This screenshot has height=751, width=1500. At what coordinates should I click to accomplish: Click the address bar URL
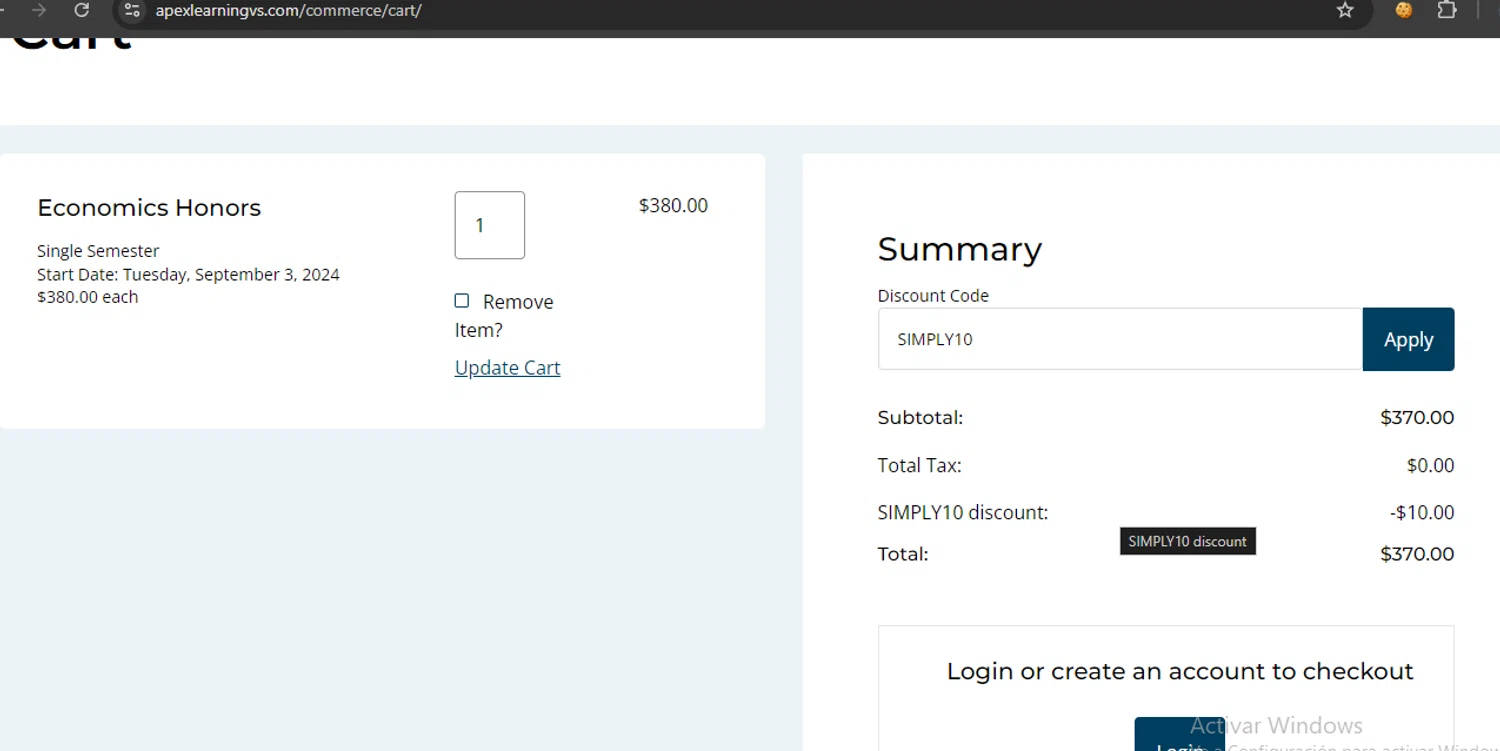click(x=288, y=11)
